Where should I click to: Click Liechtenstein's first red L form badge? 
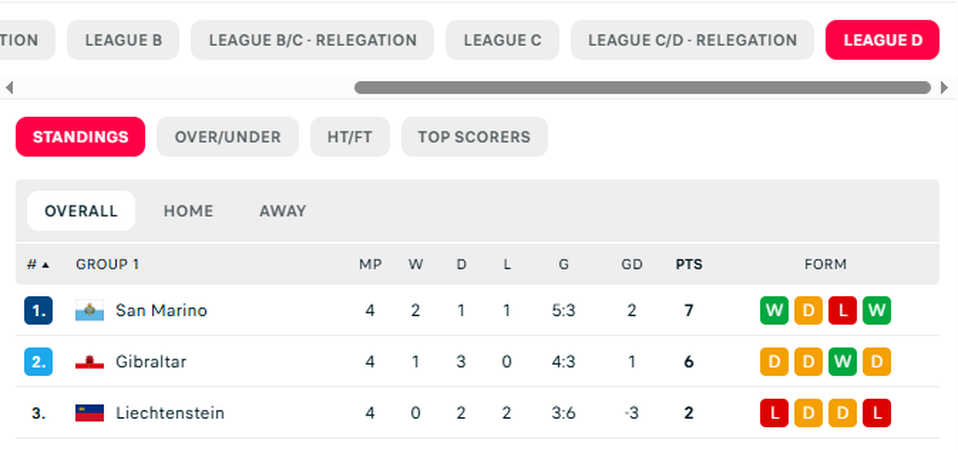[x=774, y=413]
